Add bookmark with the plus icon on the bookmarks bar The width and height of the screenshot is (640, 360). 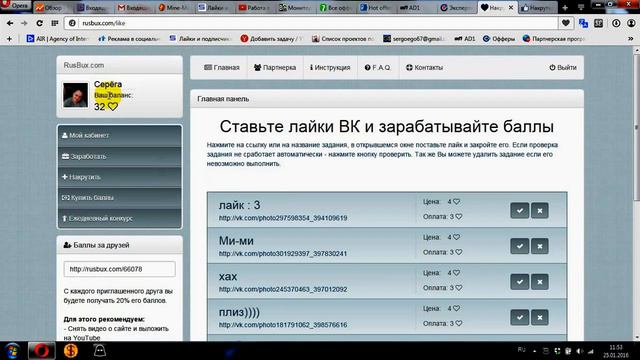9,39
